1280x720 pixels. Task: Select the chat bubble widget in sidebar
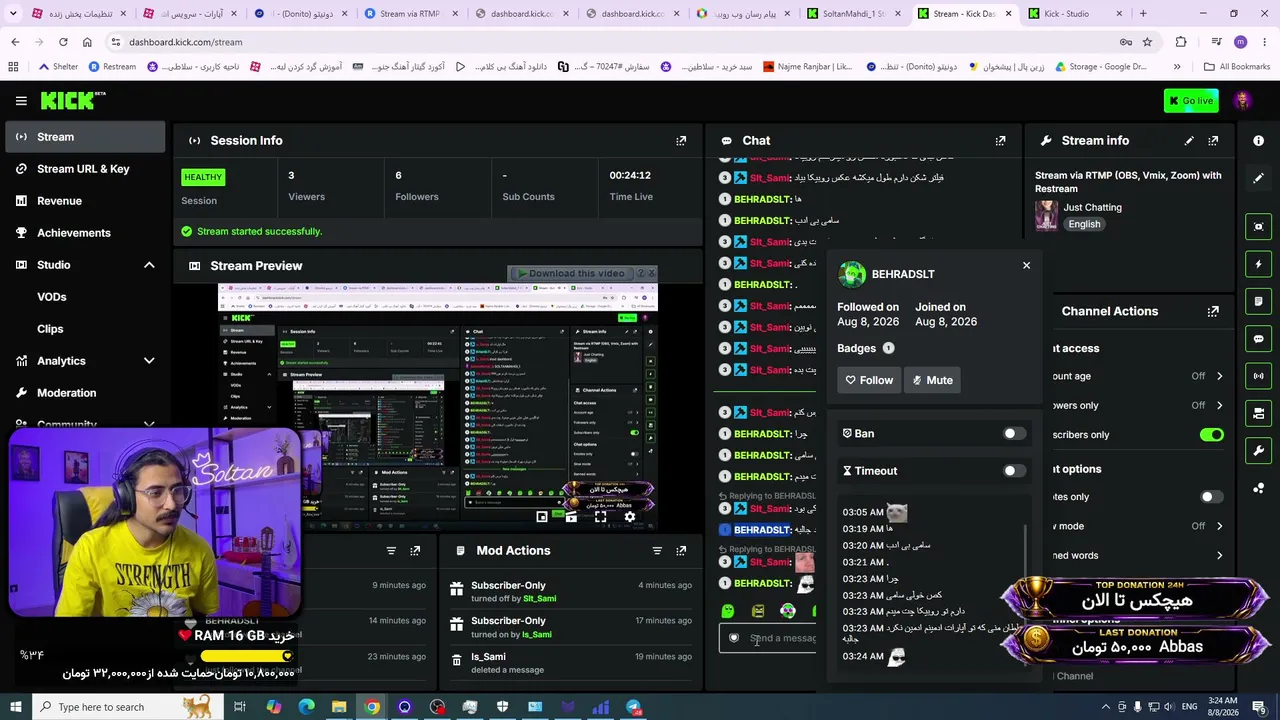[x=1259, y=339]
